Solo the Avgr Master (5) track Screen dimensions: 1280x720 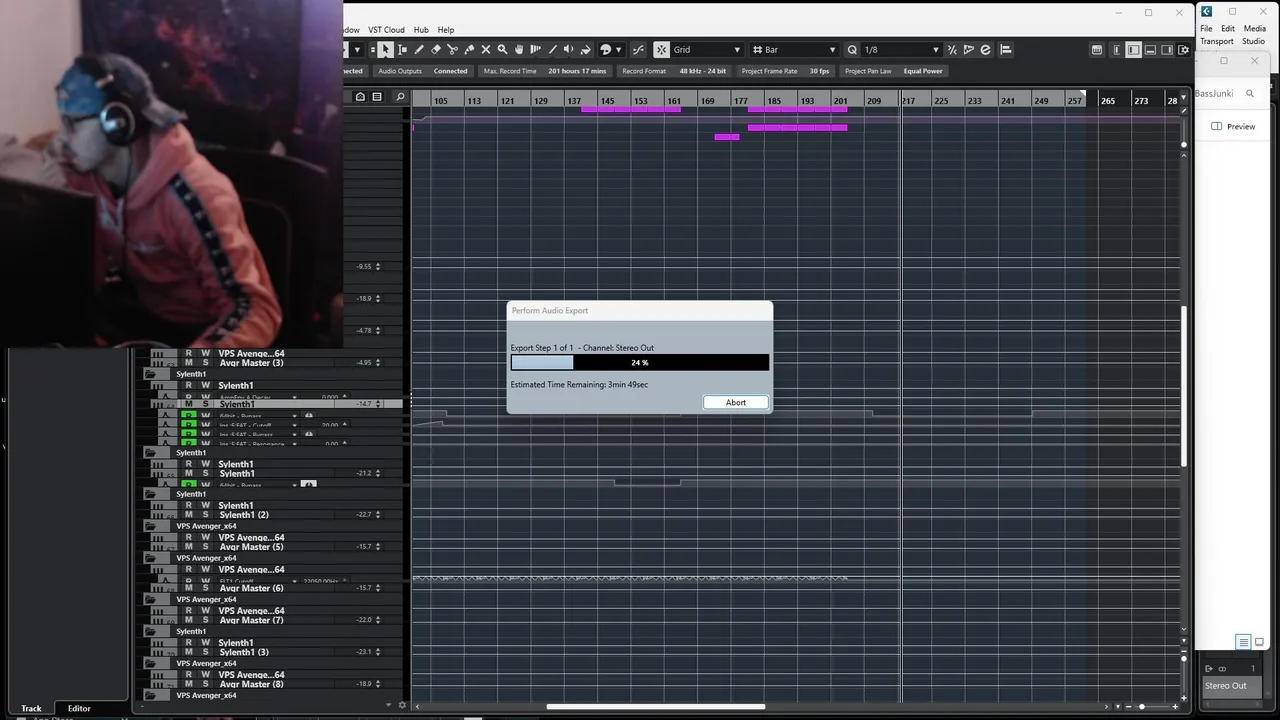tap(205, 546)
